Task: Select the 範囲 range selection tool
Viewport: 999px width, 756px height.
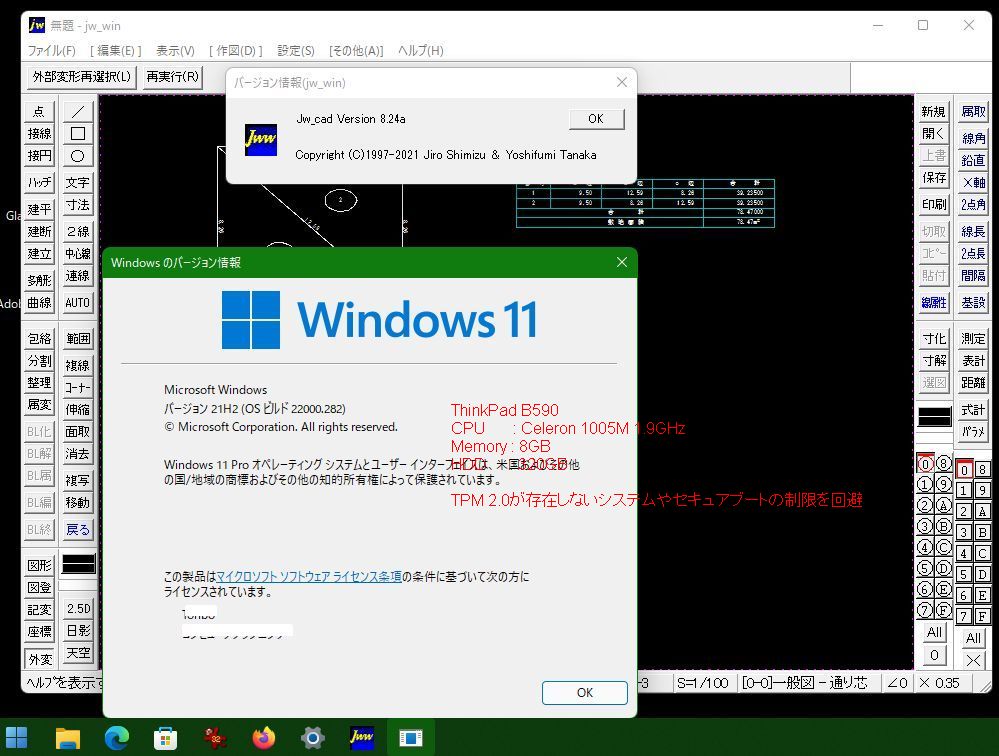Action: [78, 338]
